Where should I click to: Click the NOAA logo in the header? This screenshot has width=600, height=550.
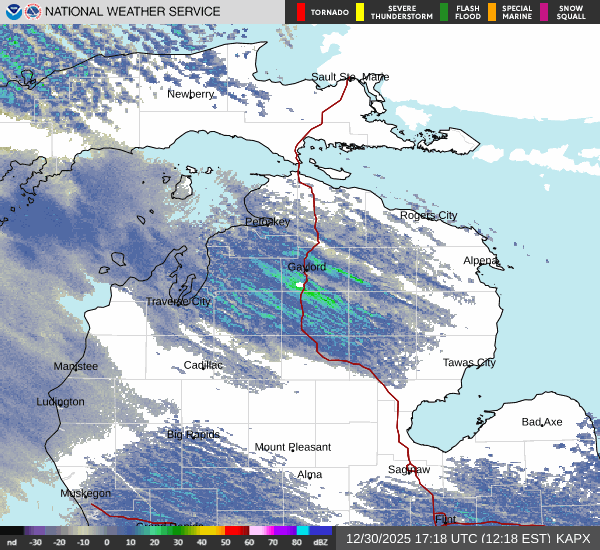(12, 12)
